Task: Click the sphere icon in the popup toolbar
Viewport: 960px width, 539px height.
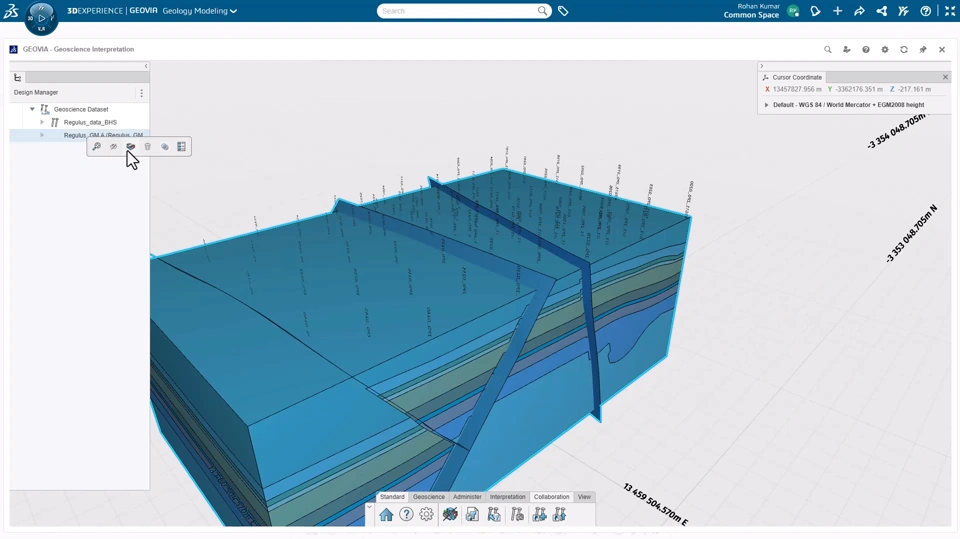Action: coord(165,146)
